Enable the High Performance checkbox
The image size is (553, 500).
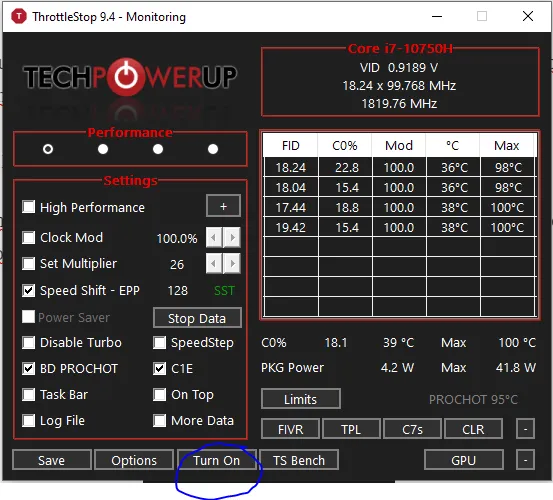click(29, 207)
